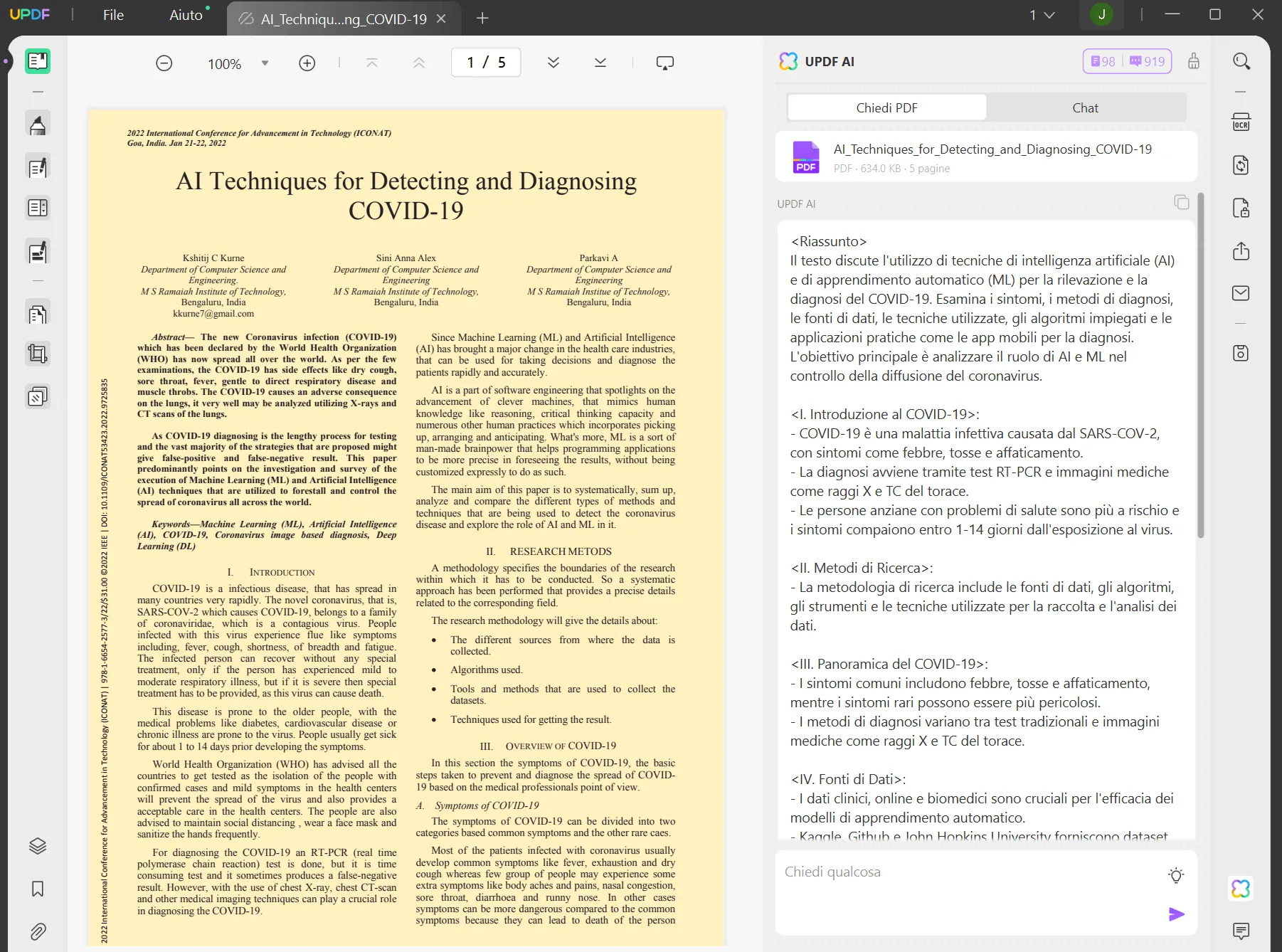Viewport: 1282px width, 952px height.
Task: Click '<II. Metodi di Ricerca>:' heading
Action: pyautogui.click(x=862, y=568)
